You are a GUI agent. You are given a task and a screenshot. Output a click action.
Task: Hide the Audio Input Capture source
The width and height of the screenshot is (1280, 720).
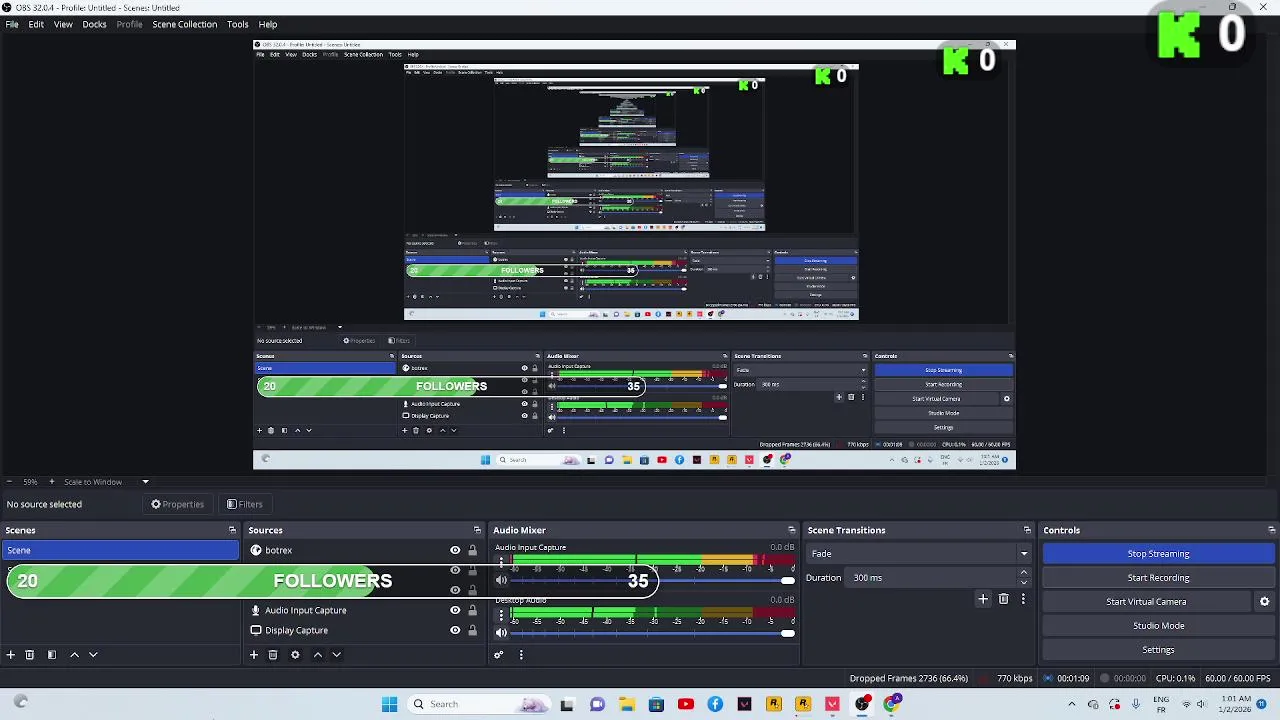(x=455, y=611)
